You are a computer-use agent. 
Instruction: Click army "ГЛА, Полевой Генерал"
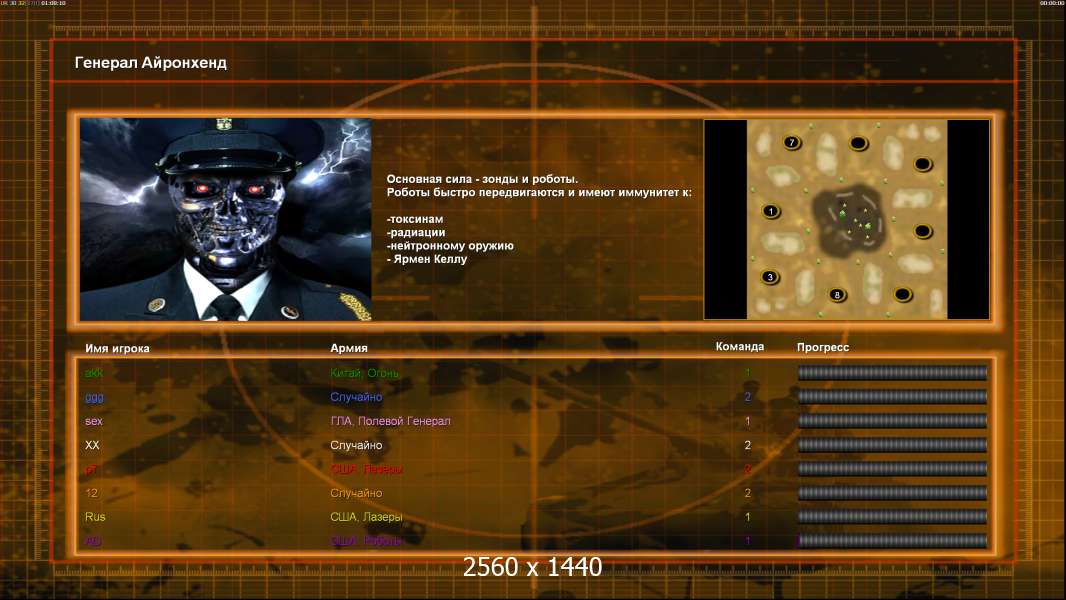click(390, 421)
